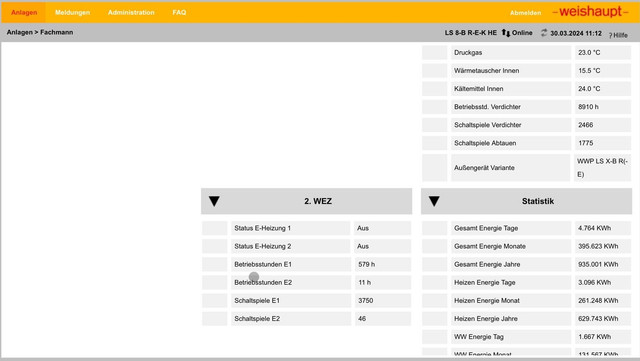
Task: Click the 11 h value
Action: click(x=364, y=282)
